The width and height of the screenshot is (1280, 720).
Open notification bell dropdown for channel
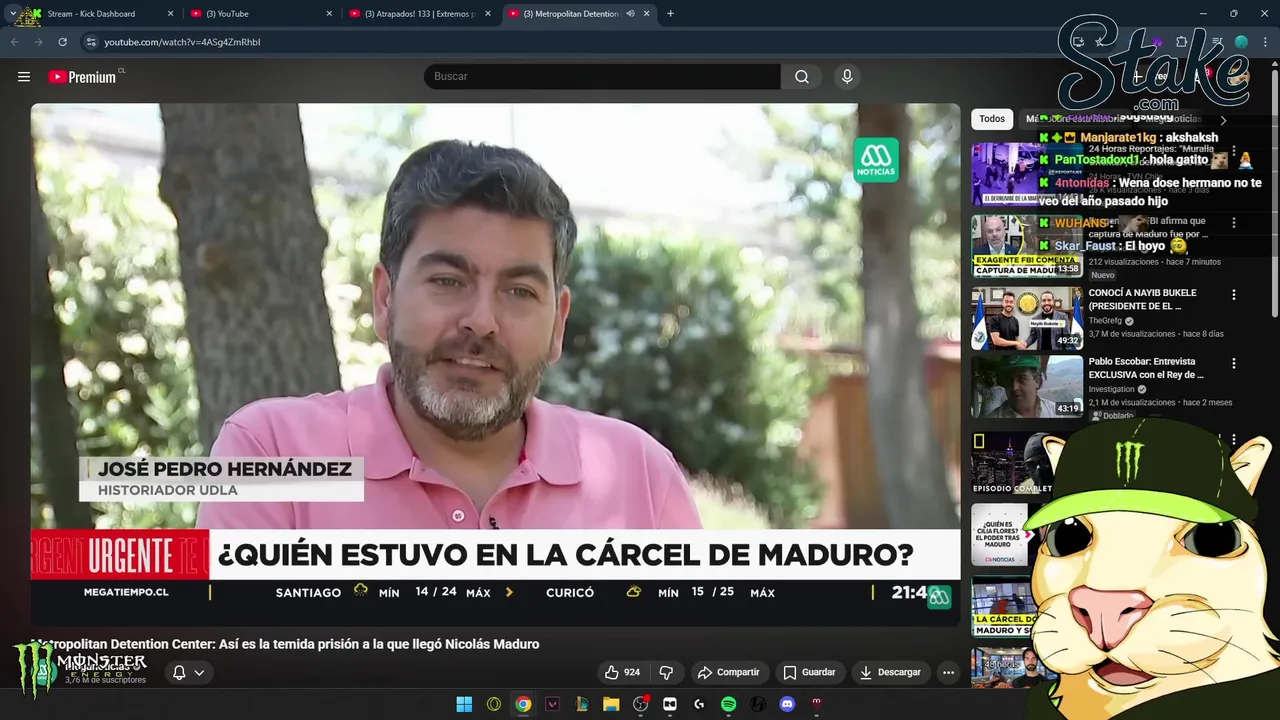188,672
